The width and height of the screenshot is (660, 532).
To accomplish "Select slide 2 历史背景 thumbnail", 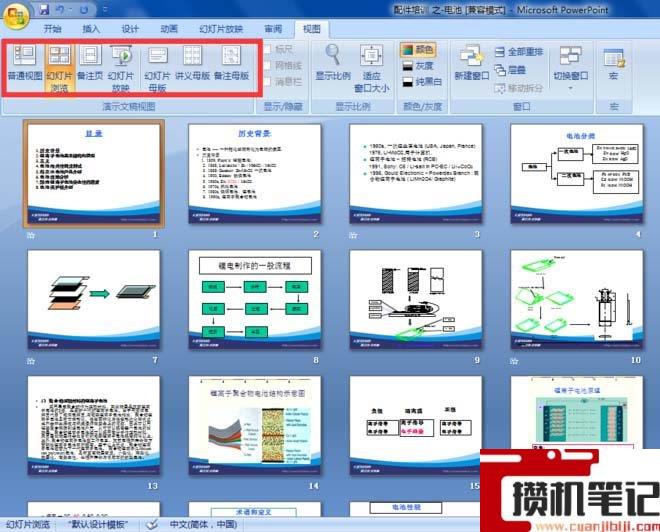I will click(x=255, y=173).
